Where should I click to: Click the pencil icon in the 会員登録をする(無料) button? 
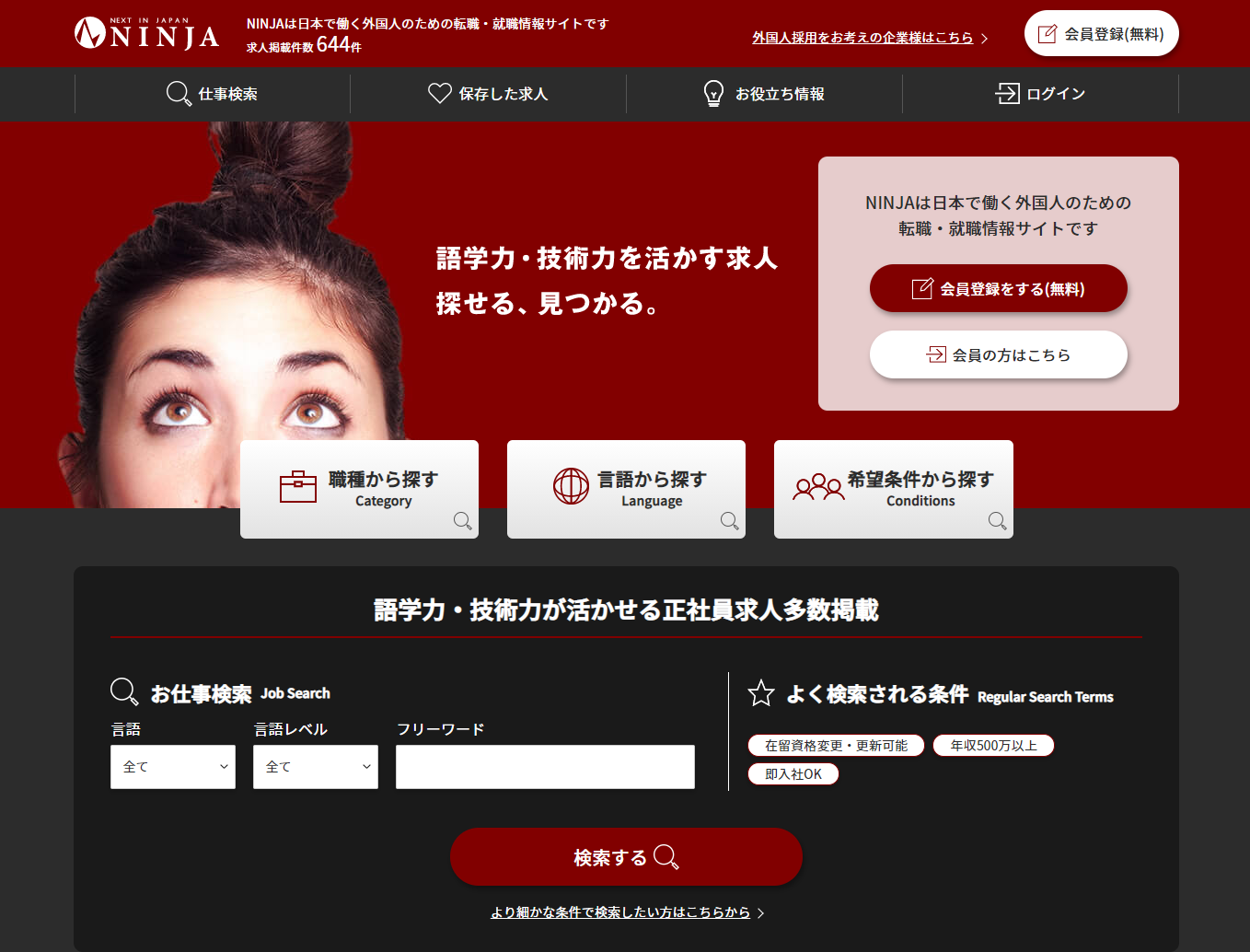tap(922, 289)
